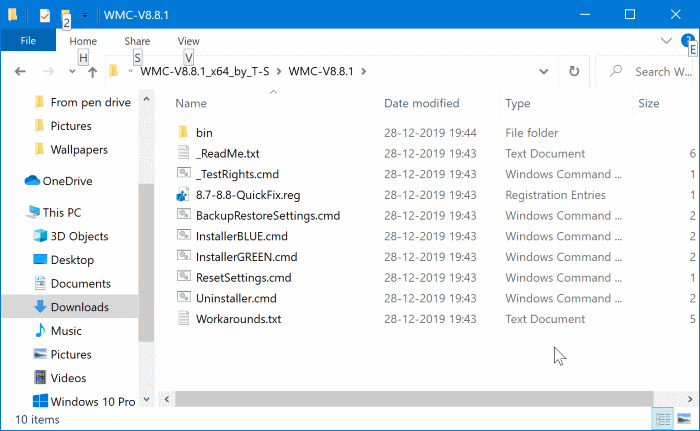Sort by the Name column header
Image resolution: width=700 pixels, height=431 pixels.
pos(191,103)
